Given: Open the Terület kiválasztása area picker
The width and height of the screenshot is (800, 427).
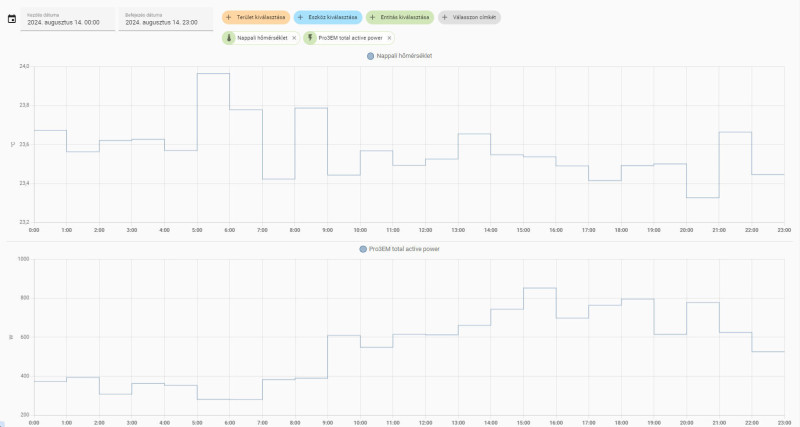Looking at the screenshot, I should pyautogui.click(x=256, y=17).
